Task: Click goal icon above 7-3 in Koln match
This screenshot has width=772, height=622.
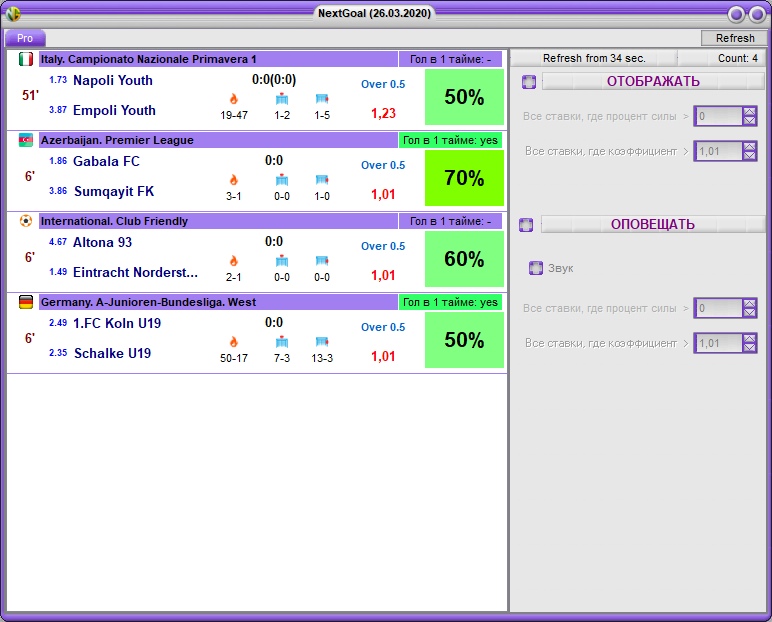Action: 282,342
